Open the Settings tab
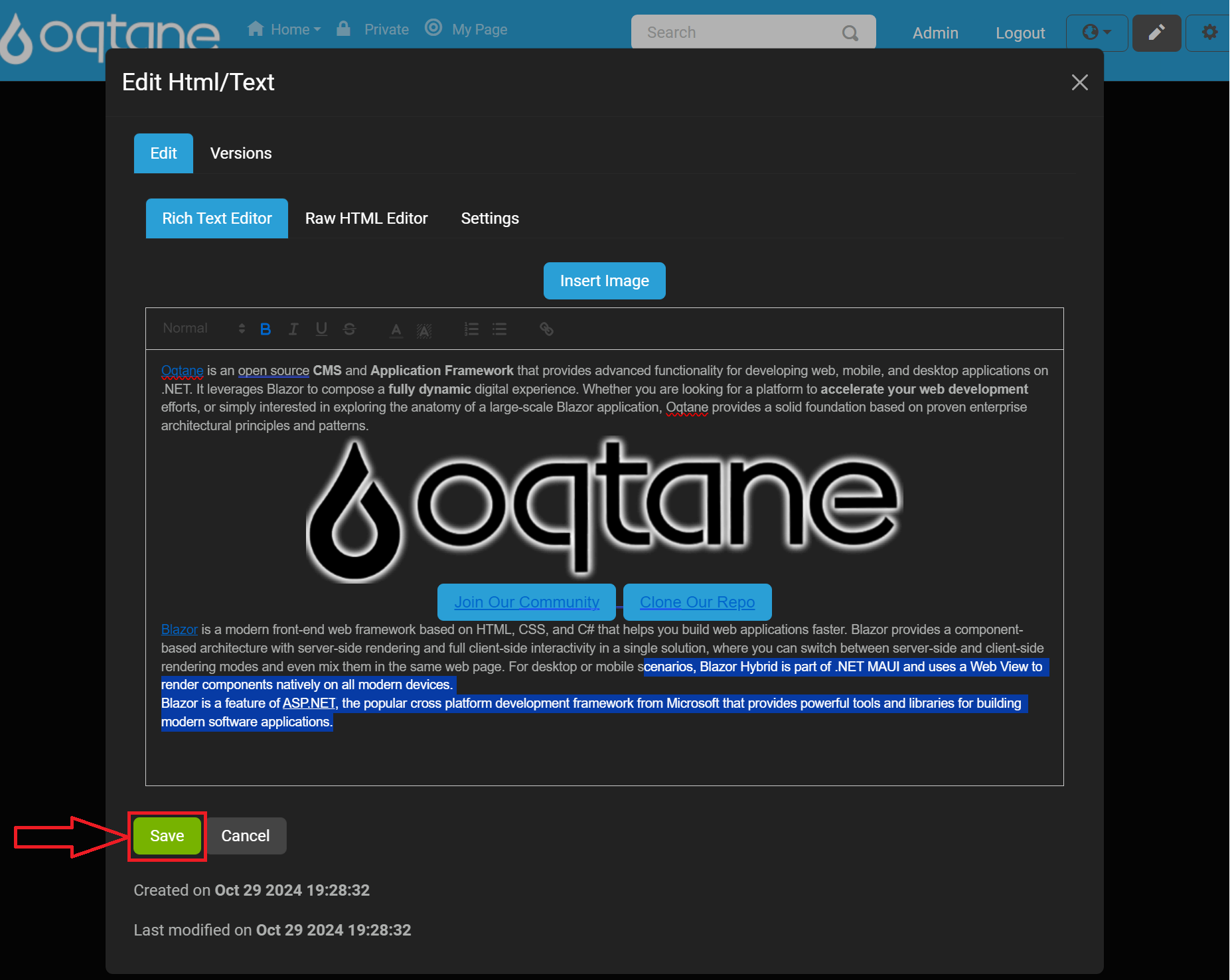The height and width of the screenshot is (980, 1230). click(x=490, y=218)
